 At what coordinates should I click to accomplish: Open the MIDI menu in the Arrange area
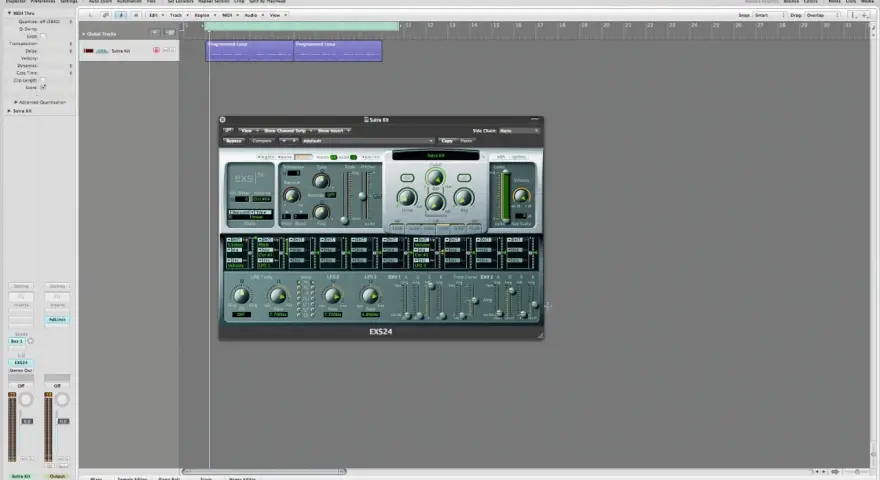click(230, 15)
